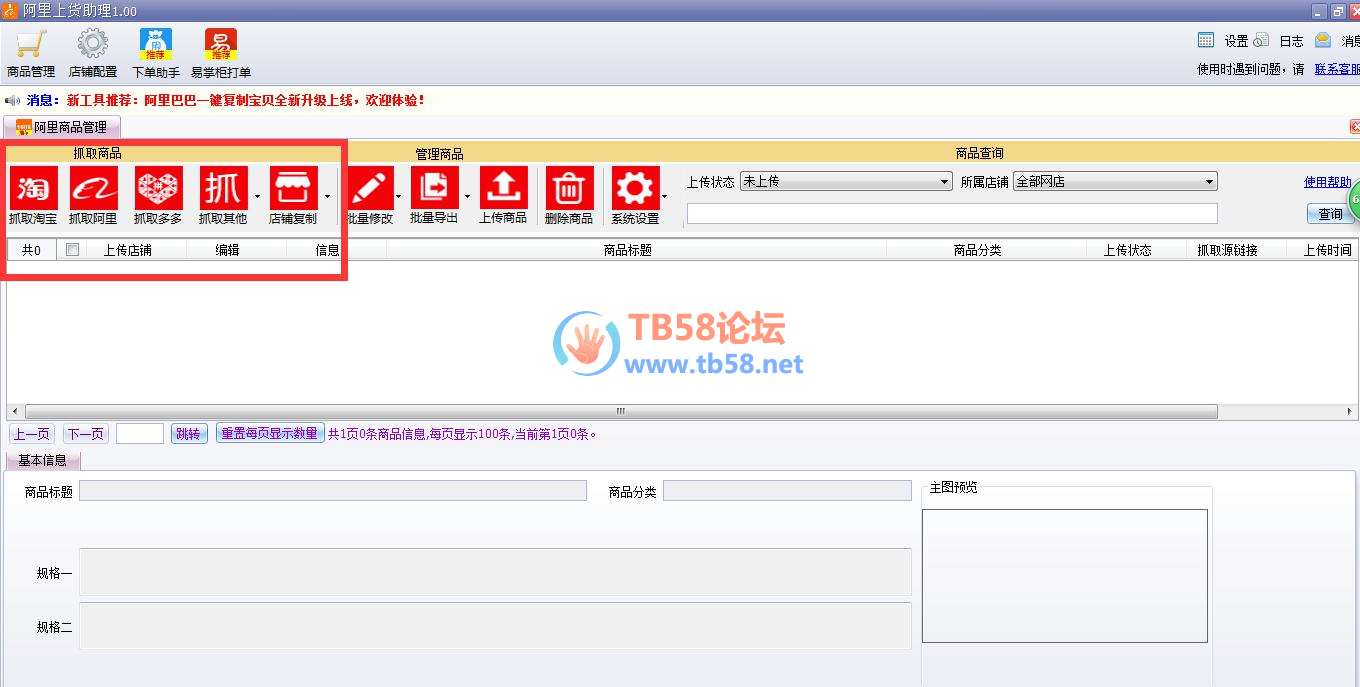
Task: Click the speaker icon beside 消息
Action: (13, 100)
